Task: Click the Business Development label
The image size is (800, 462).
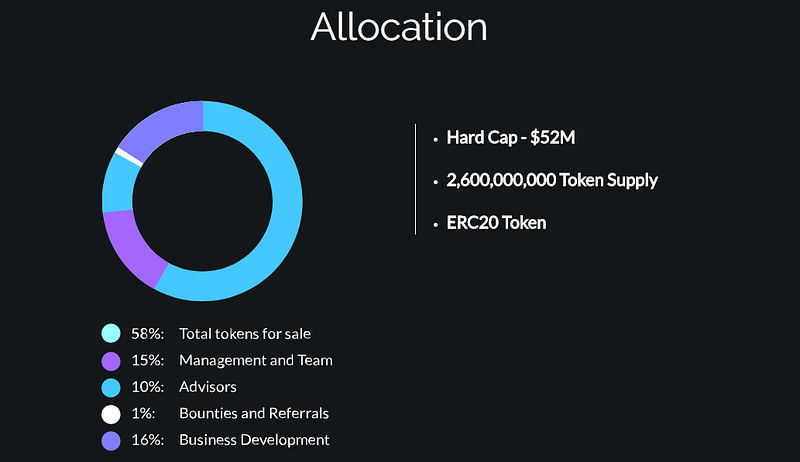Action: point(254,440)
